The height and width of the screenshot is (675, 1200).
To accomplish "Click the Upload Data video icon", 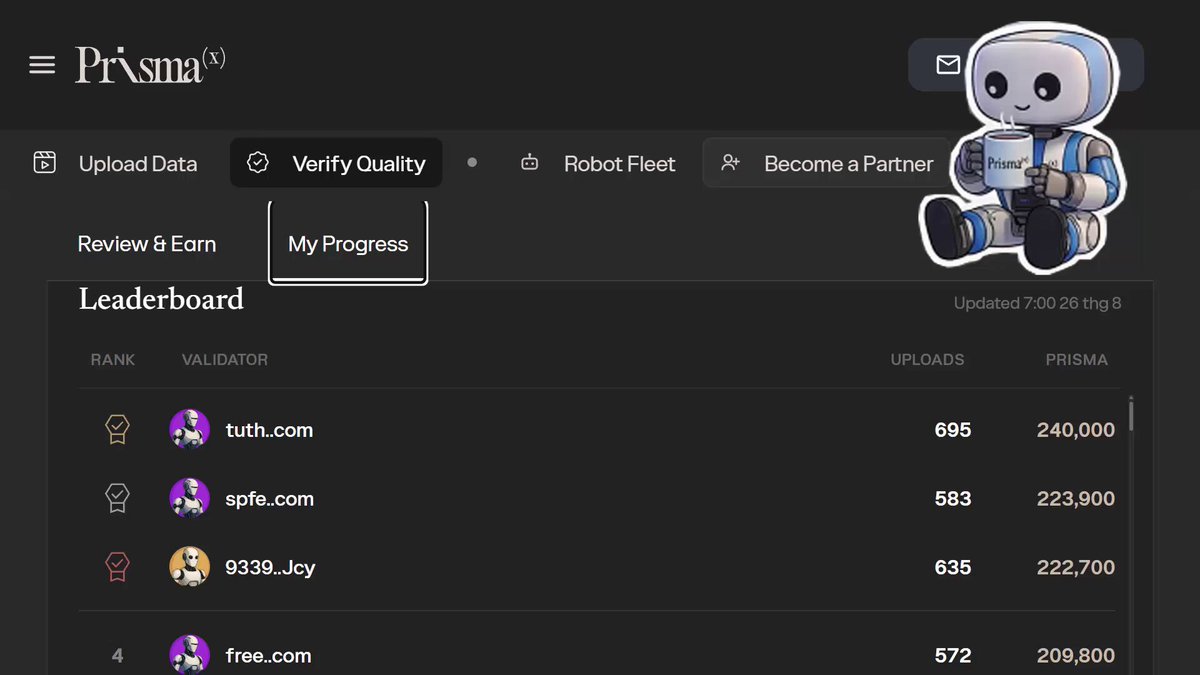I will pyautogui.click(x=44, y=163).
